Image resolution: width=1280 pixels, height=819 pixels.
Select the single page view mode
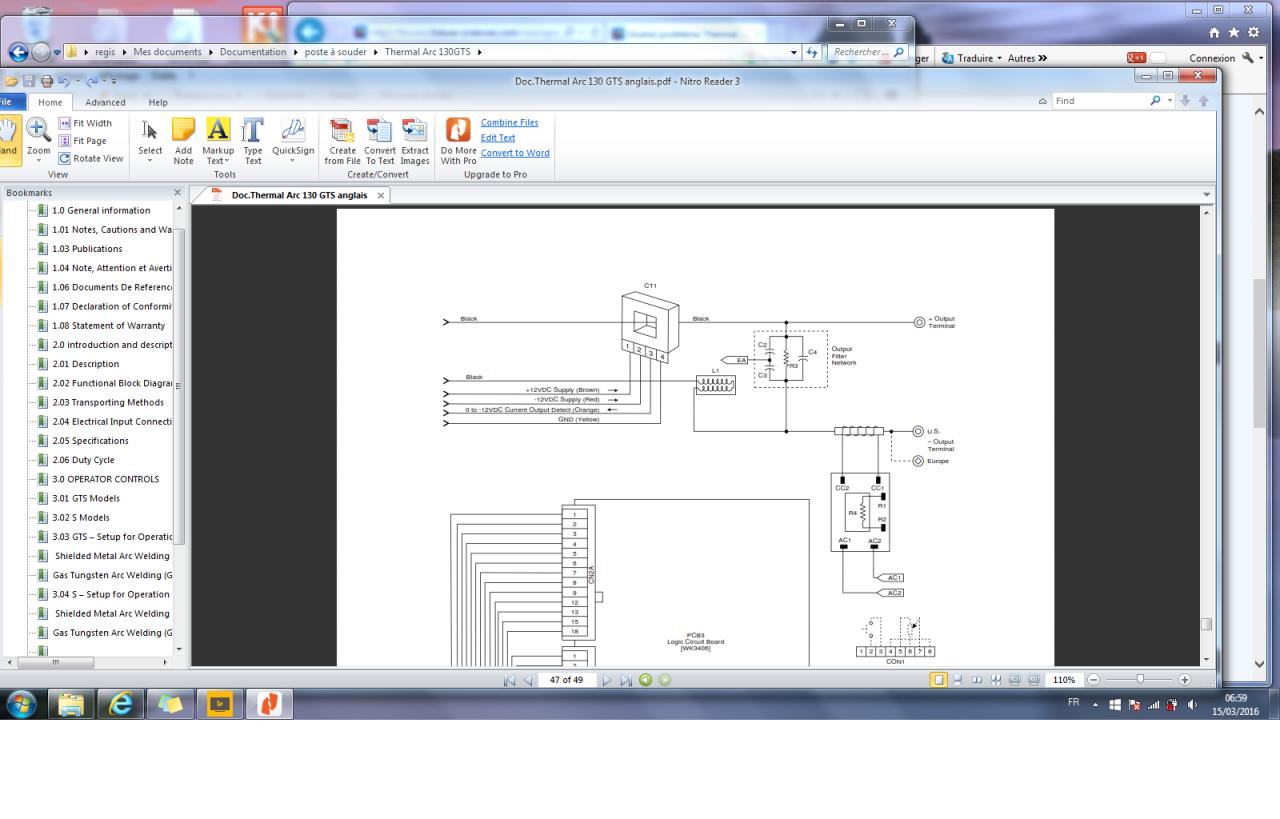click(939, 680)
